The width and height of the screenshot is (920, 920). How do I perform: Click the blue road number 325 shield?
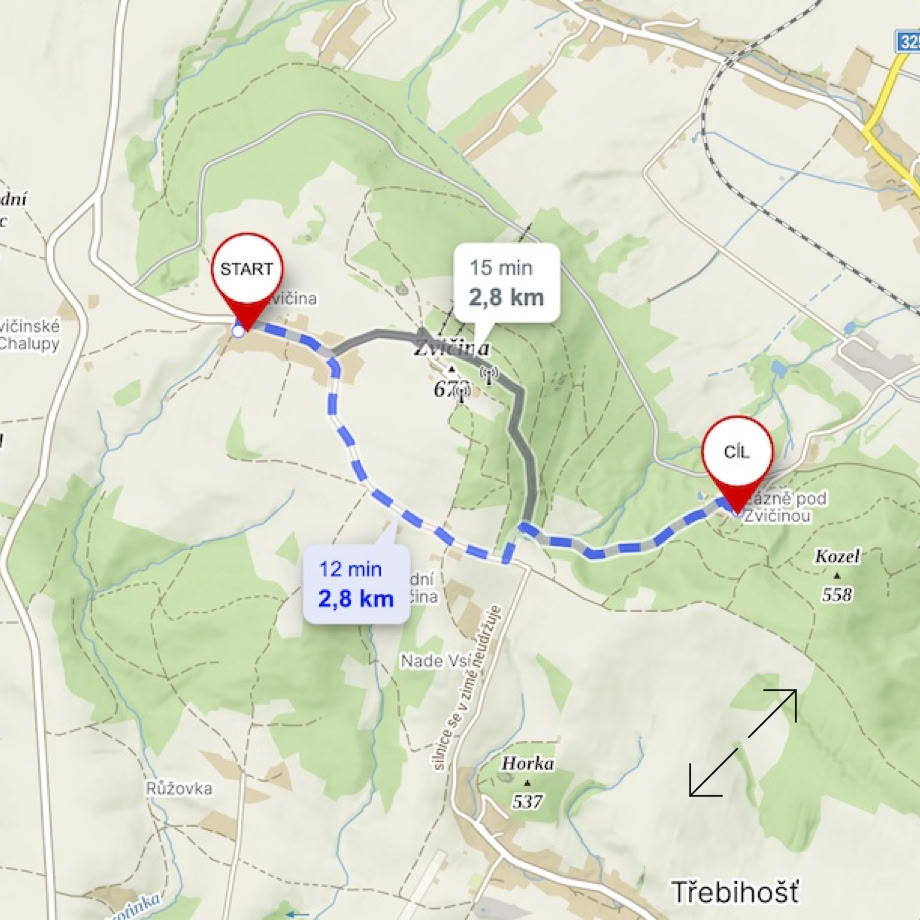908,41
